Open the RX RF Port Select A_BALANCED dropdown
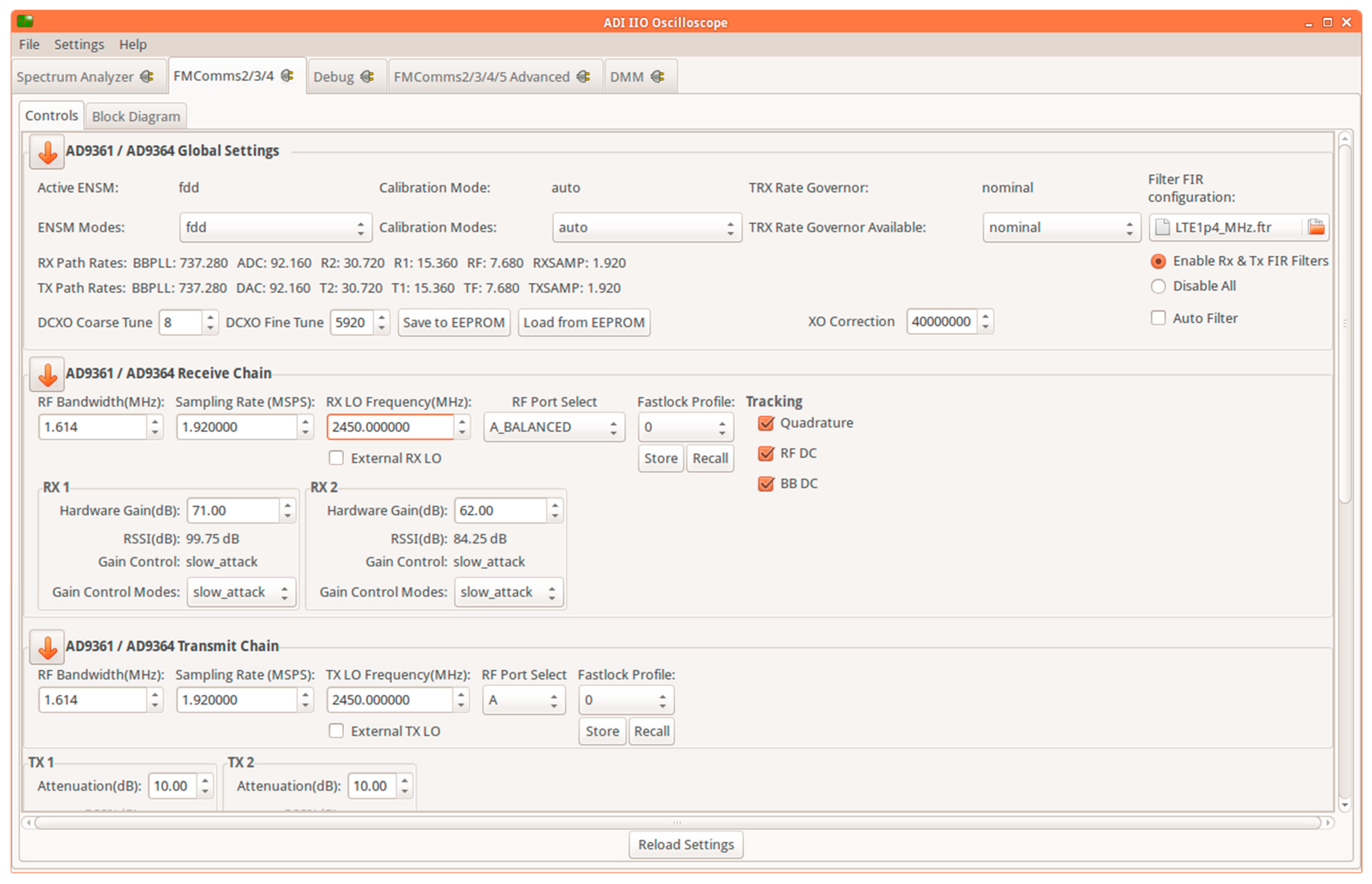This screenshot has height=884, width=1372. click(x=554, y=427)
